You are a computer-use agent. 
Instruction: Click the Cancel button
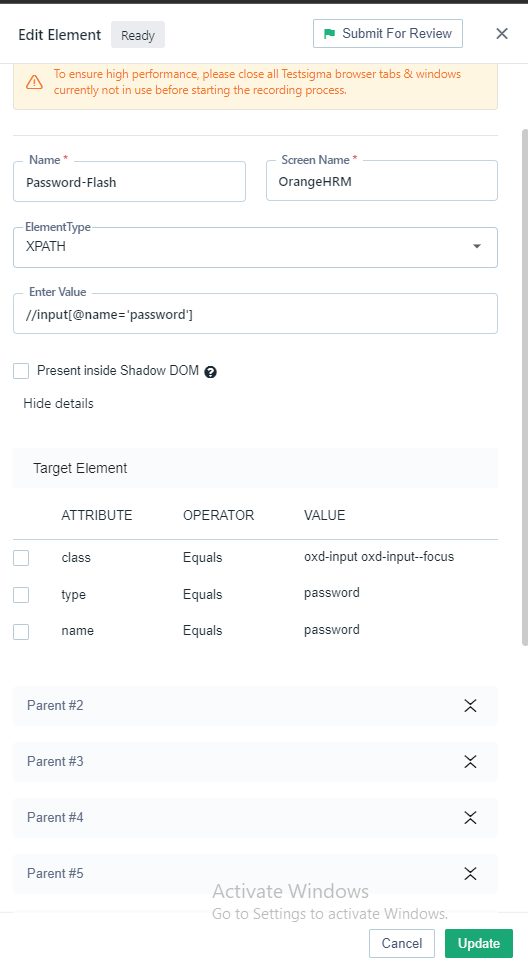pyautogui.click(x=402, y=943)
